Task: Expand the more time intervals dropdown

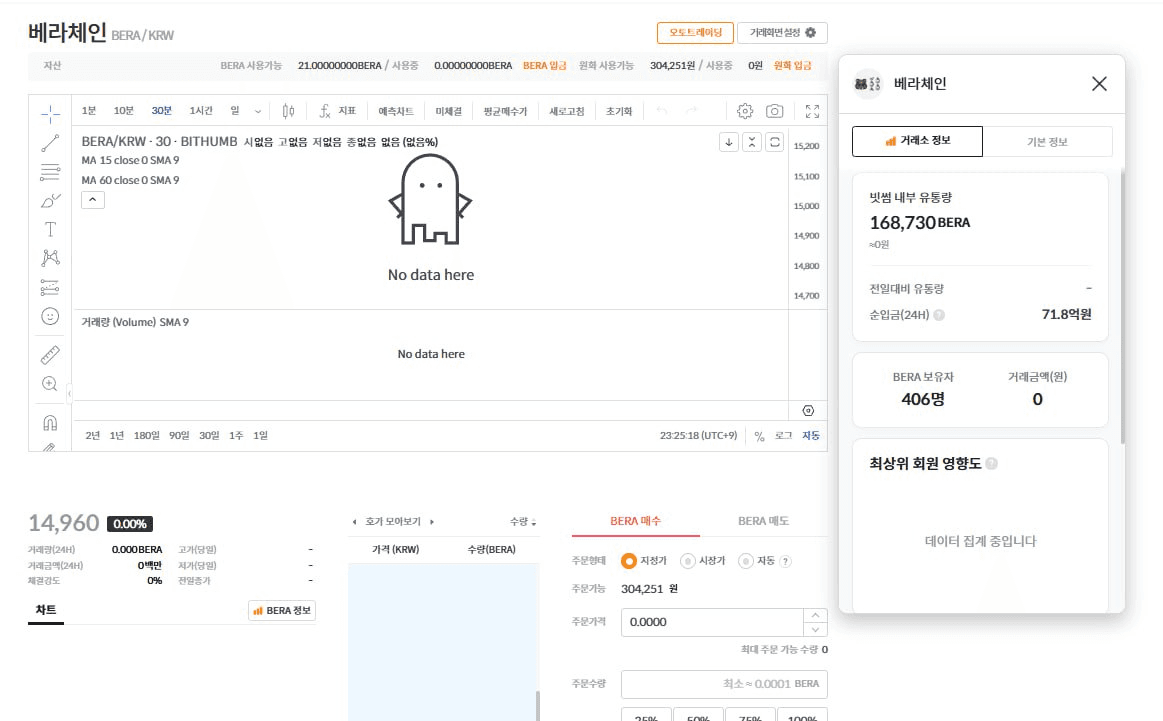Action: click(257, 111)
